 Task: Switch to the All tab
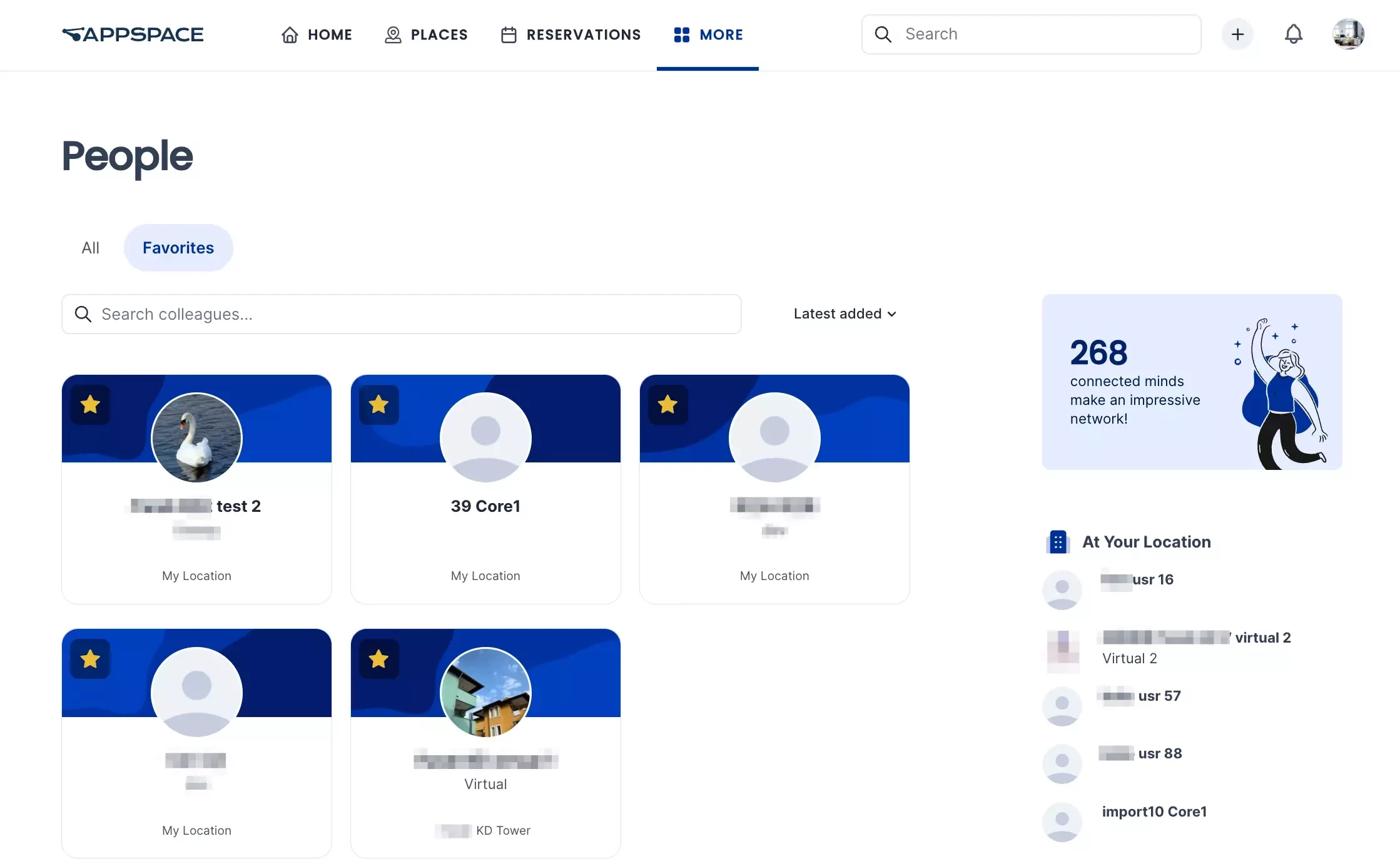coord(90,248)
